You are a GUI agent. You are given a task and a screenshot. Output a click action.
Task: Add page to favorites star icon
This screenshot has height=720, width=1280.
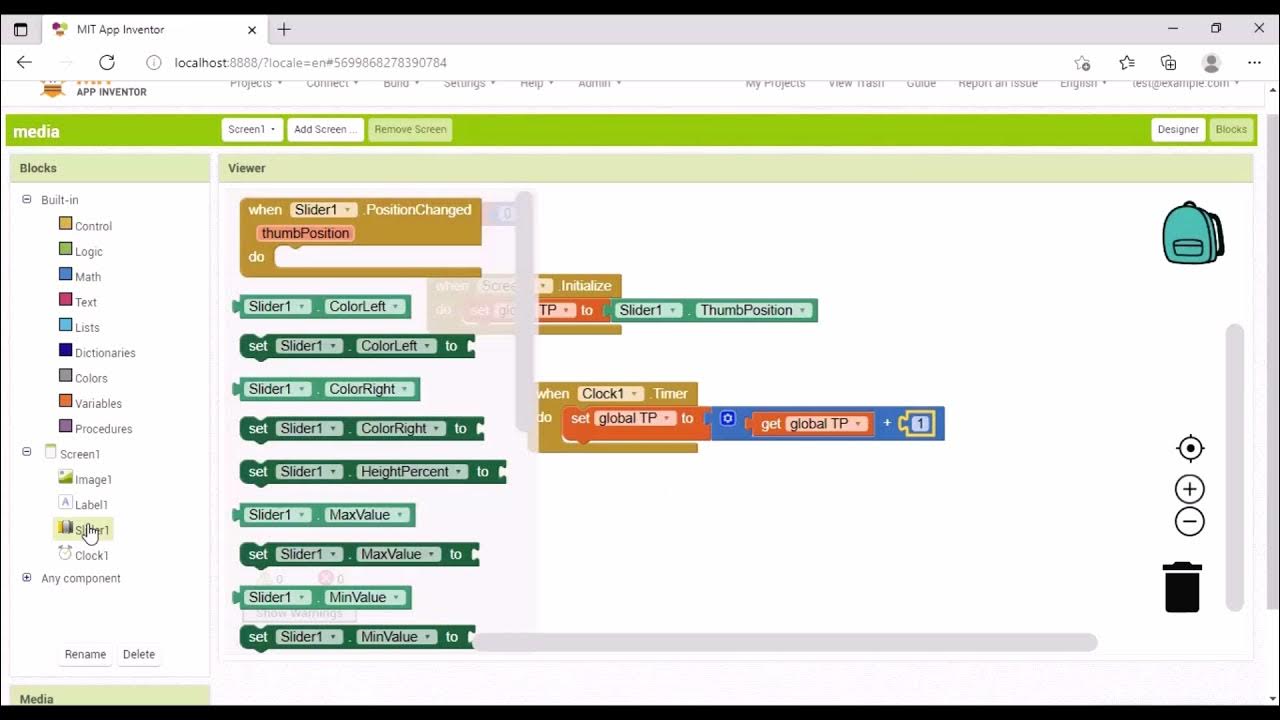pyautogui.click(x=1082, y=62)
